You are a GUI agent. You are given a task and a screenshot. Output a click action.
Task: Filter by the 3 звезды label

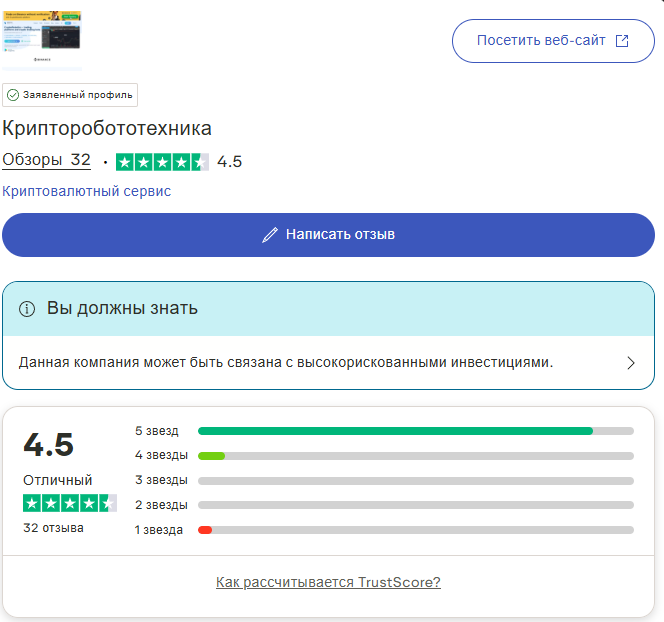[x=161, y=480]
